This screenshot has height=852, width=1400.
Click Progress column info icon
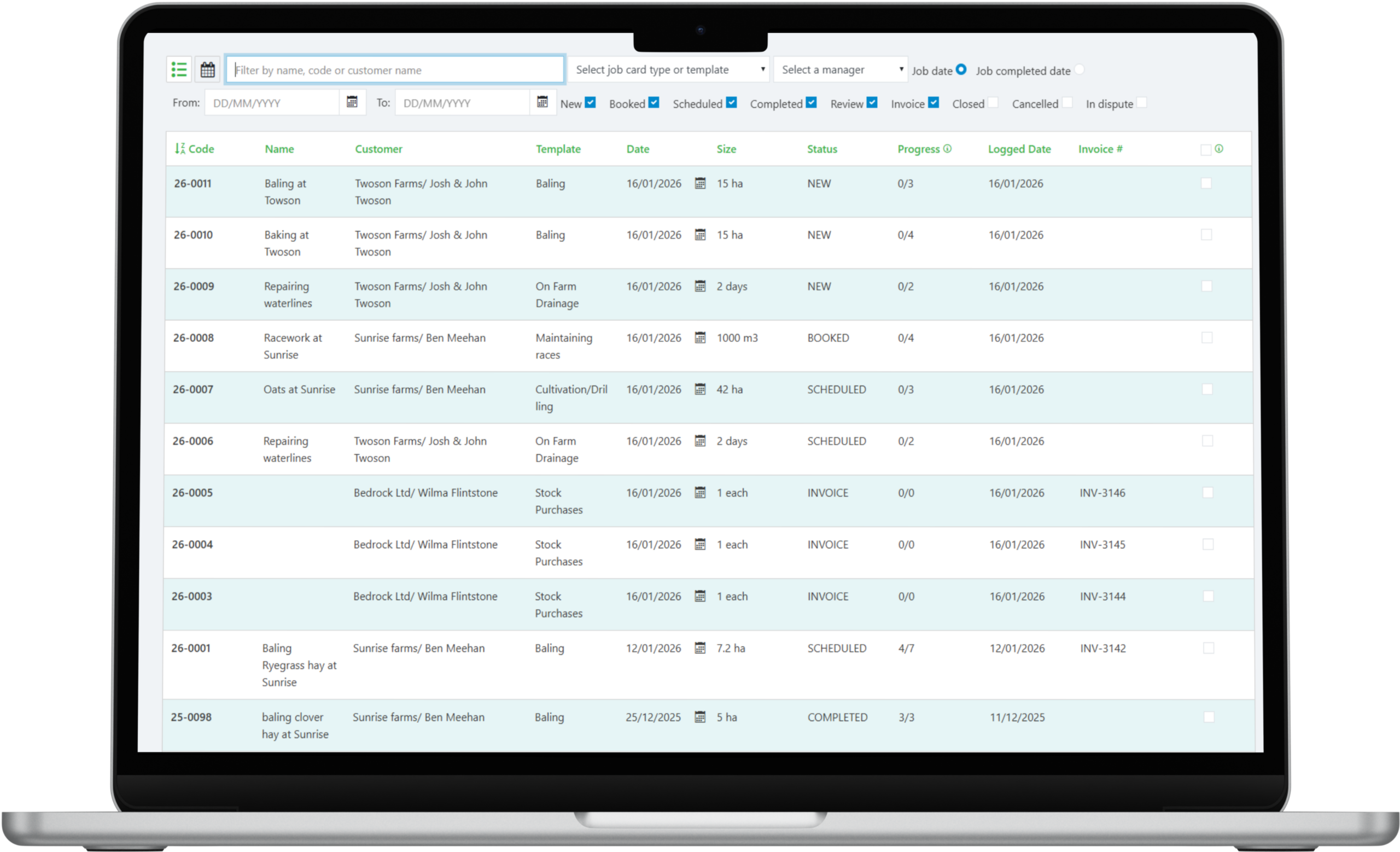947,149
